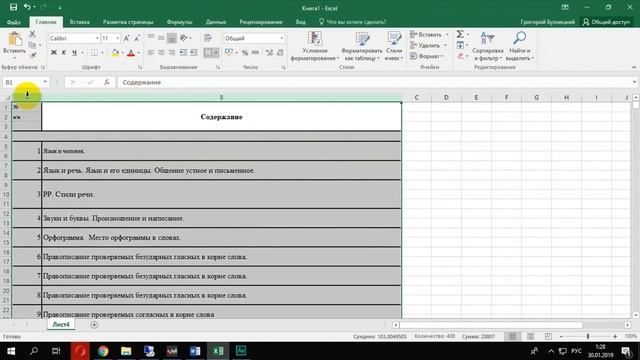Open the Файл tab
The height and width of the screenshot is (360, 640).
point(13,22)
